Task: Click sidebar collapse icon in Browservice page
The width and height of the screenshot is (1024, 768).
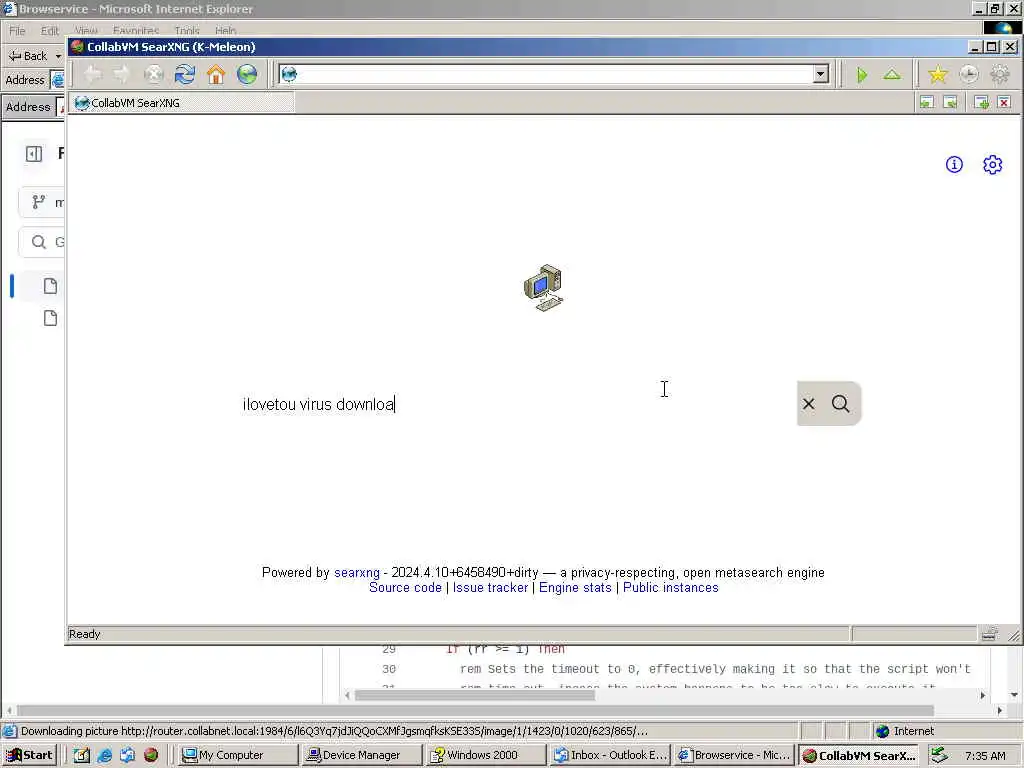Action: coord(34,153)
